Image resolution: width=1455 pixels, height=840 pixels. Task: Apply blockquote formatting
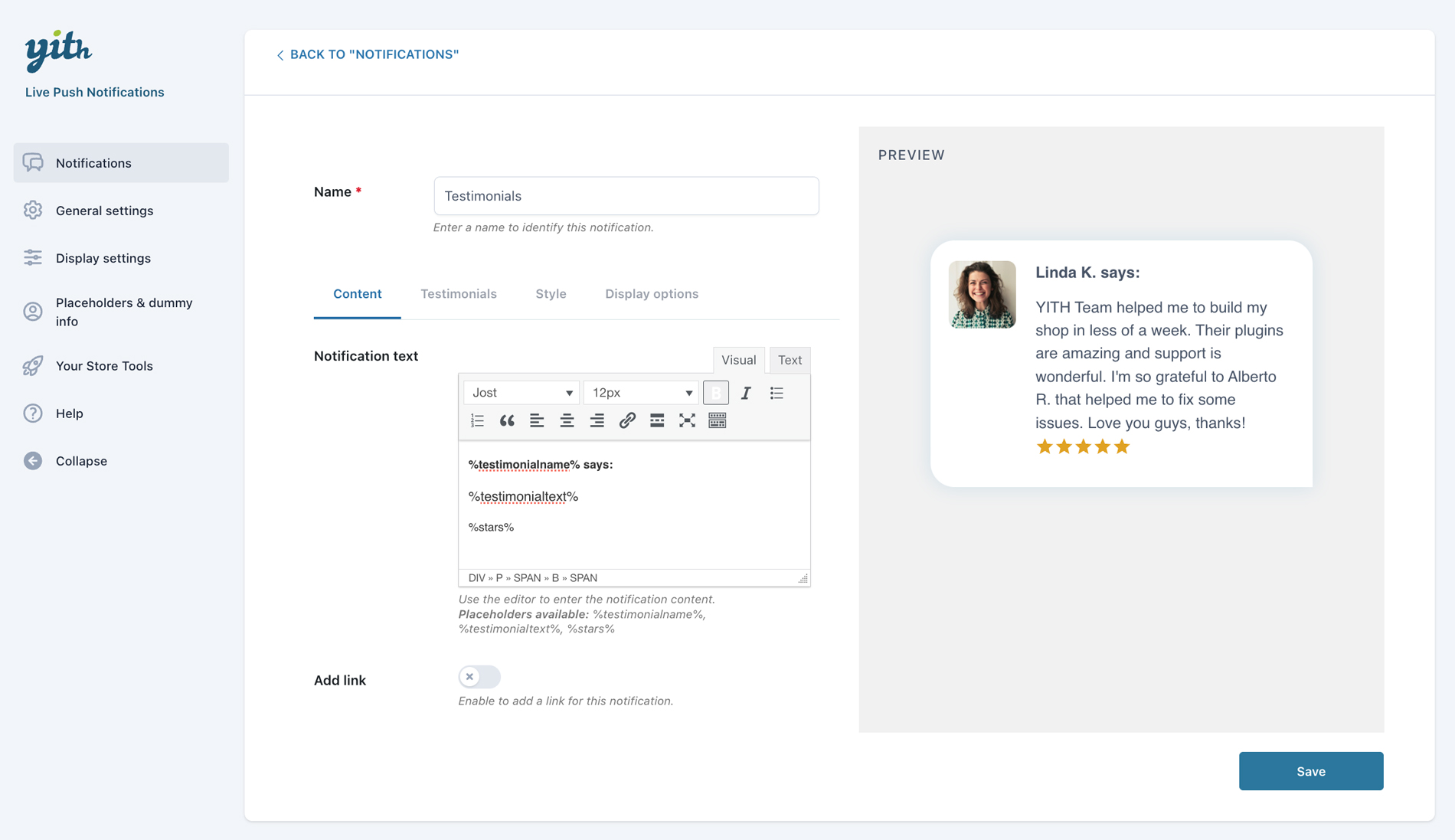[x=507, y=420]
